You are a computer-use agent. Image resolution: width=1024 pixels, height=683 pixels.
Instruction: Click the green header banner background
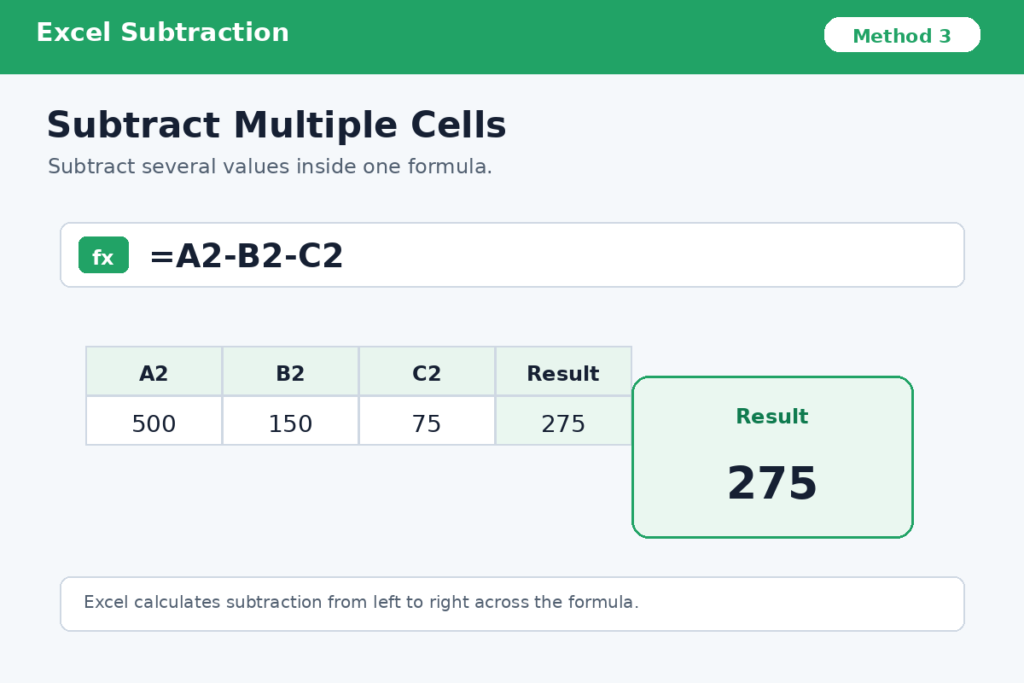555,37
